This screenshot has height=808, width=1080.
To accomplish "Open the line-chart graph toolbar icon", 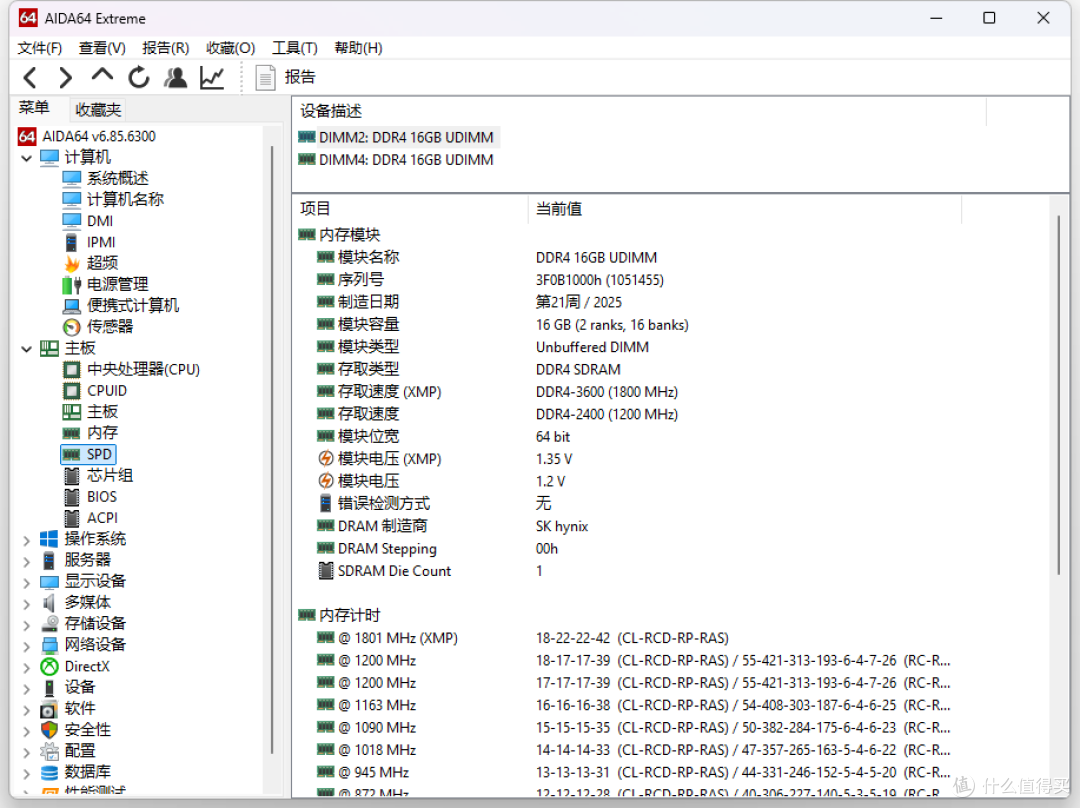I will coord(212,77).
